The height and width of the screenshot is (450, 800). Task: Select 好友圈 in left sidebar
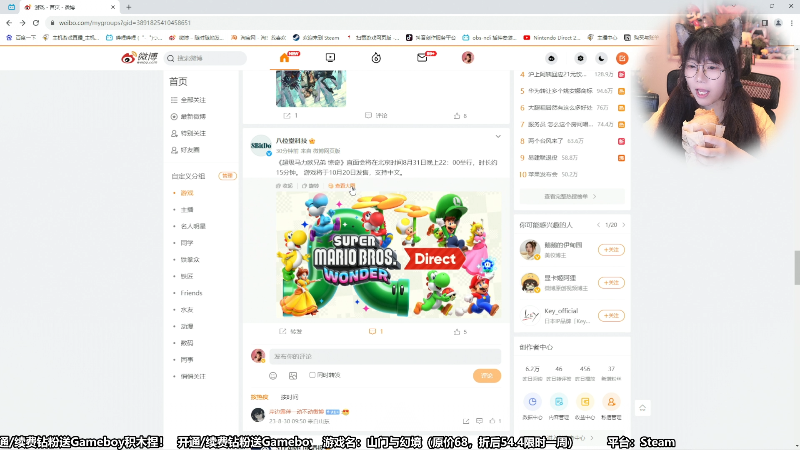pyautogui.click(x=190, y=150)
